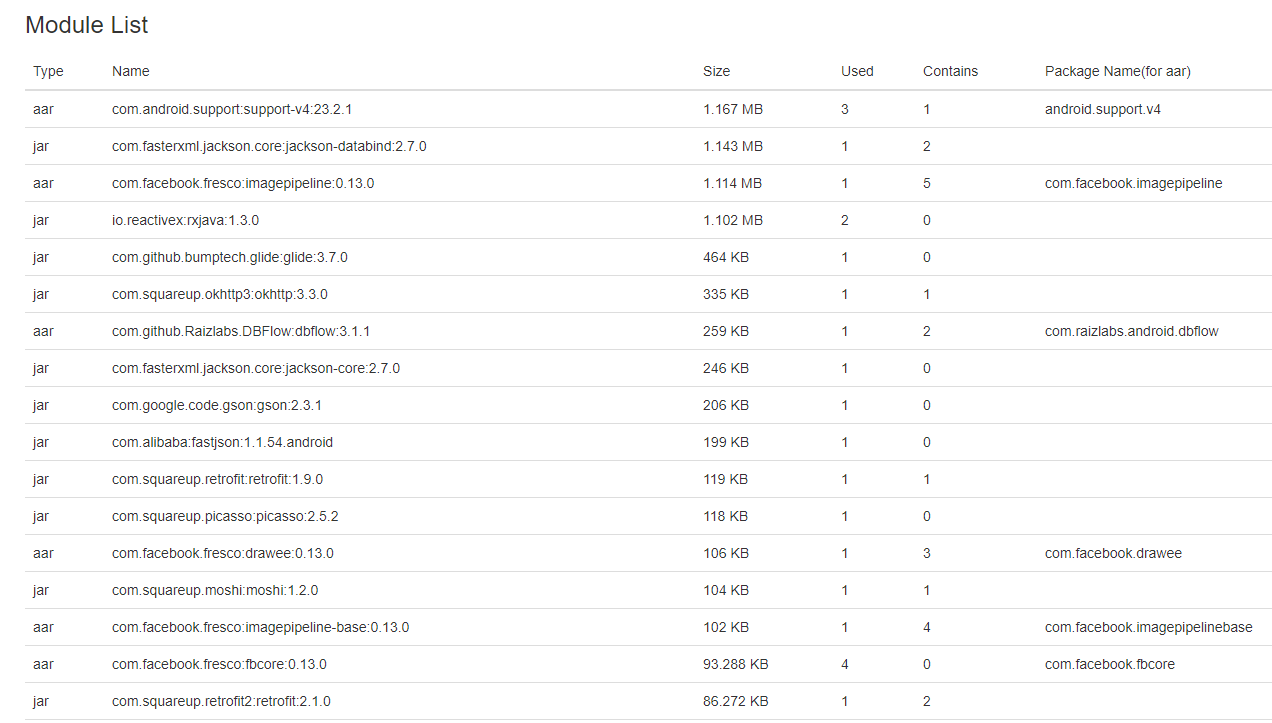Click the Type column header
This screenshot has width=1272, height=723.
tap(48, 71)
